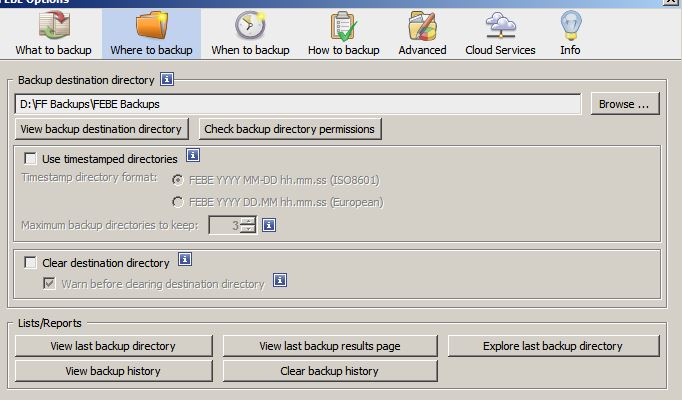Go to the Advanced tab
This screenshot has height=400, width=682.
click(x=422, y=34)
